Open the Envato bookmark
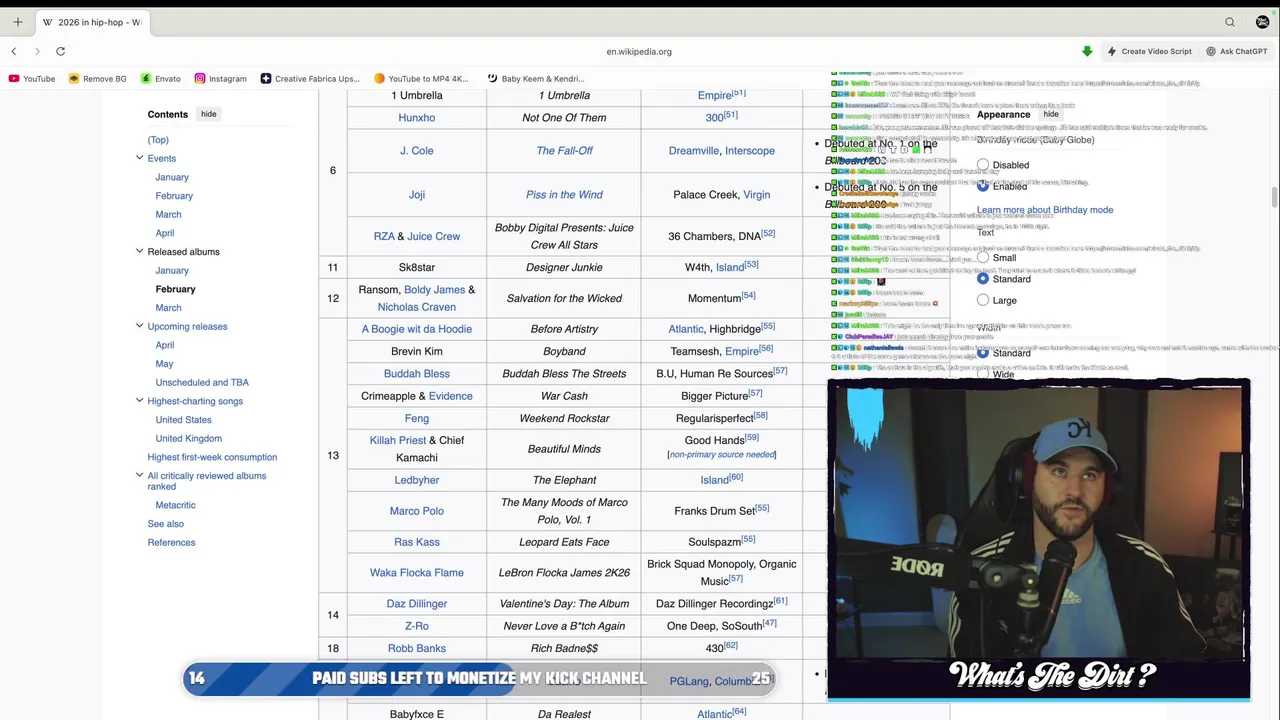 pos(160,78)
